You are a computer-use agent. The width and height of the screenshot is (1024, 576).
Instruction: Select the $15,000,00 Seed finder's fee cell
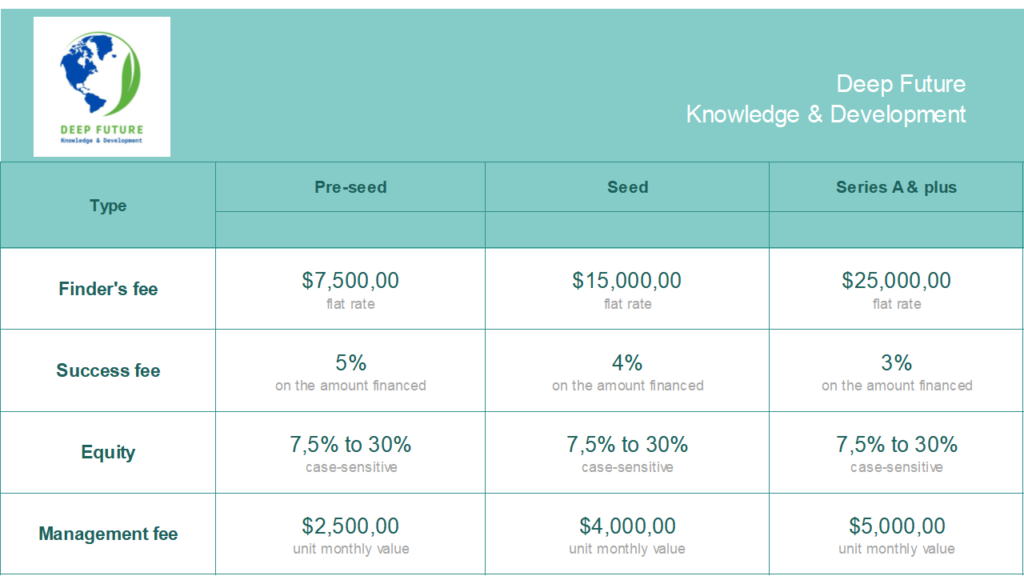628,289
